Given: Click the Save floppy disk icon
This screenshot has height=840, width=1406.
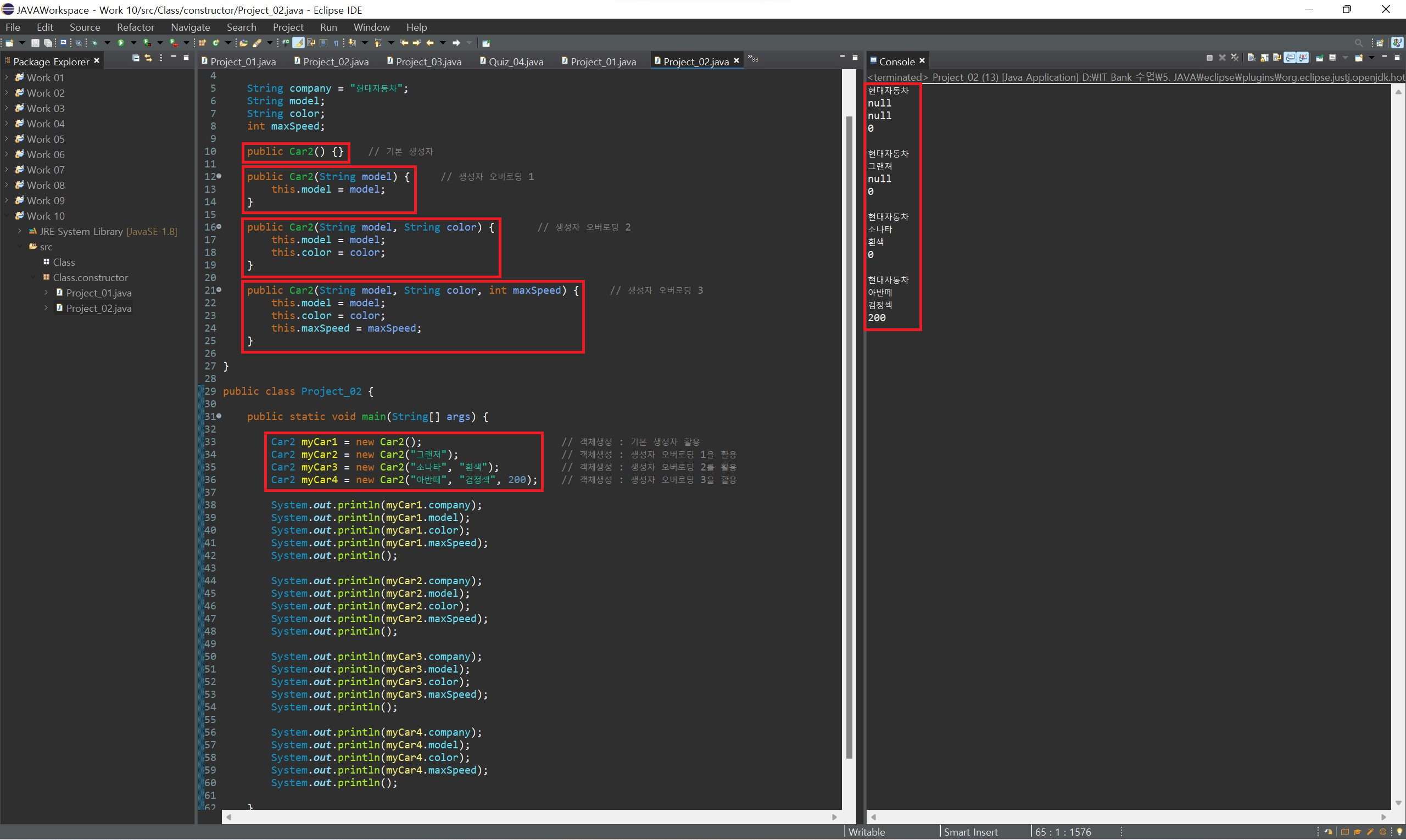Looking at the screenshot, I should point(35,43).
